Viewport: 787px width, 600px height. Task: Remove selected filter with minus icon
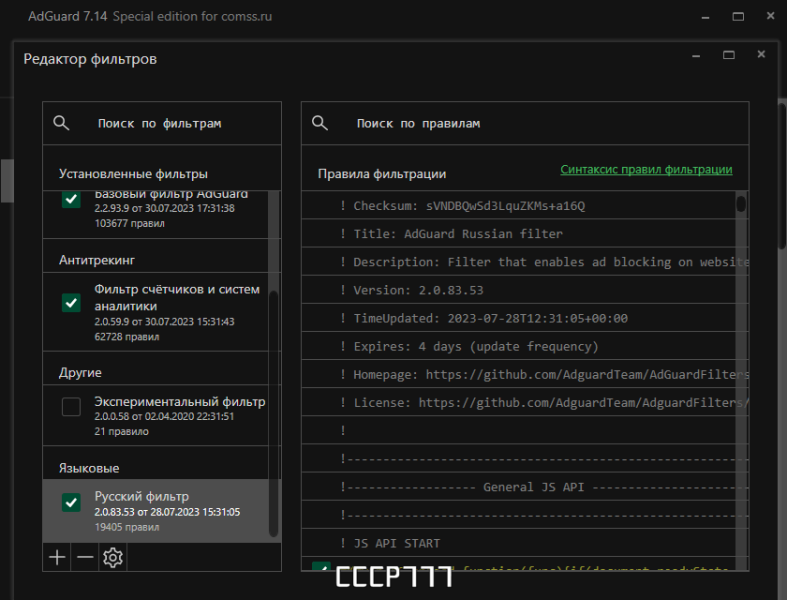pyautogui.click(x=85, y=557)
